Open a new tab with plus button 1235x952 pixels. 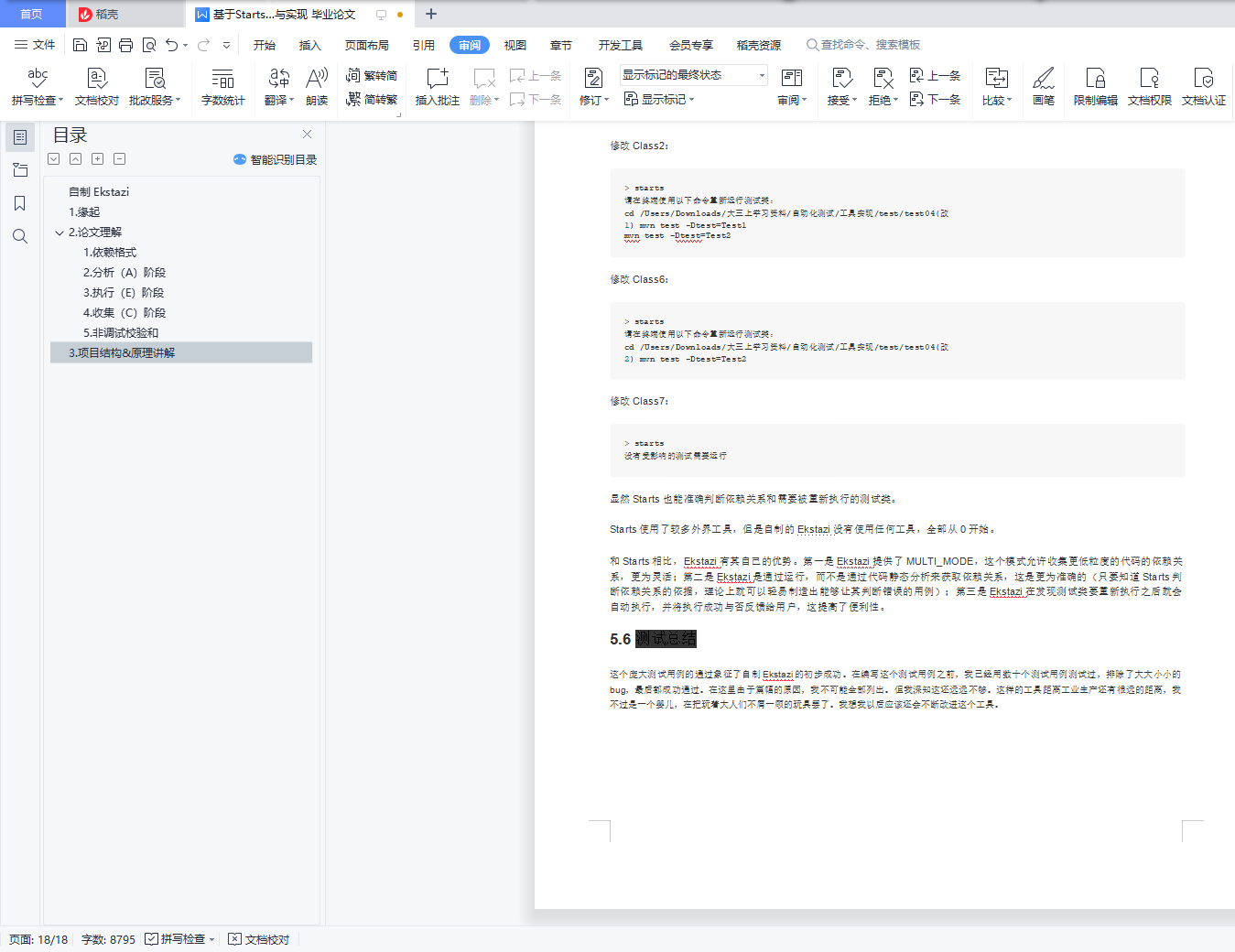pyautogui.click(x=431, y=14)
